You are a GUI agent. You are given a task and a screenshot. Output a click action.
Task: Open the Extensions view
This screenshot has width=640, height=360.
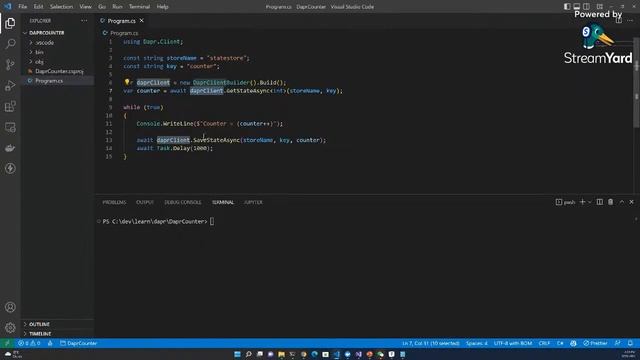point(10,106)
